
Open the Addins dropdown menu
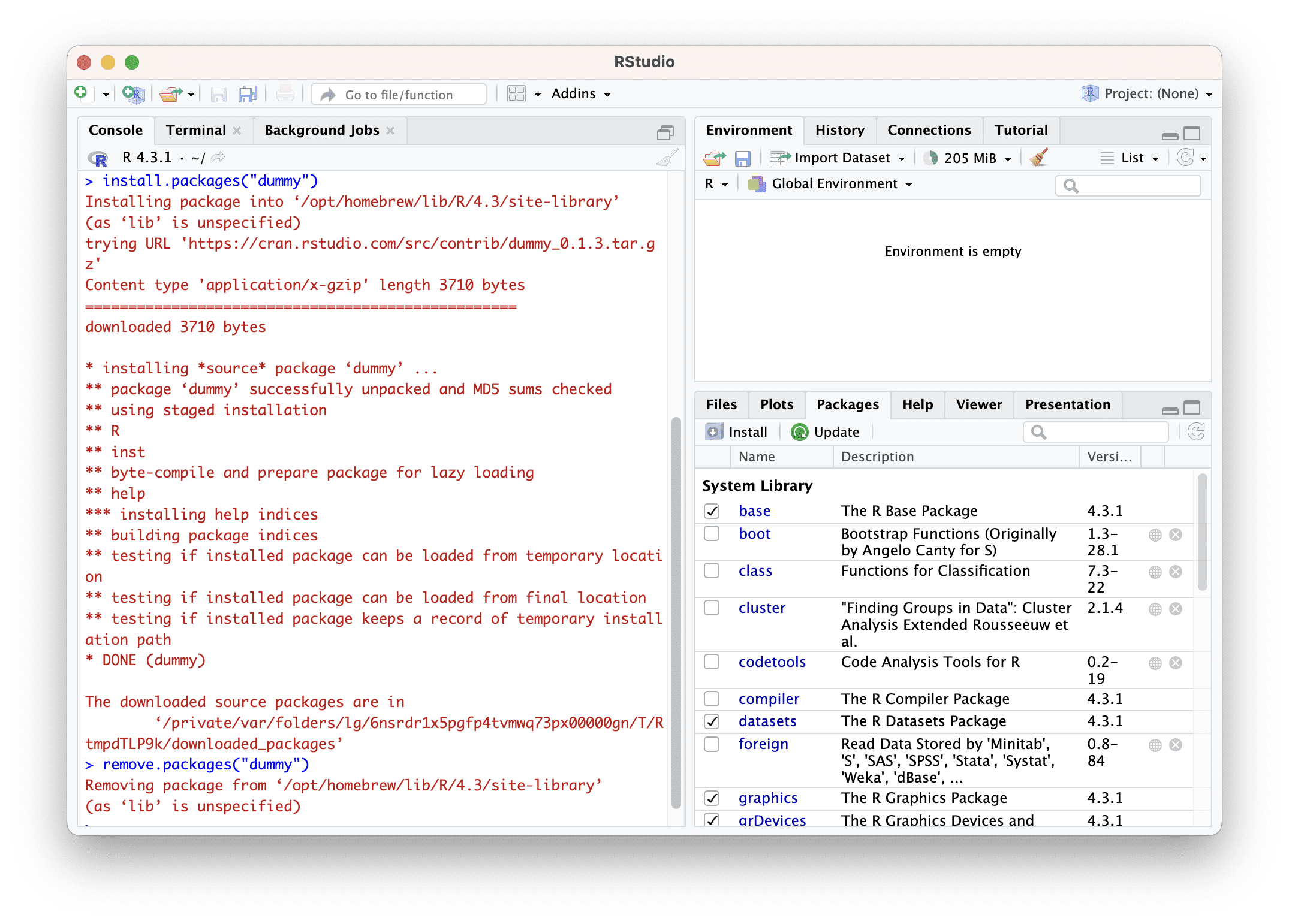point(580,94)
